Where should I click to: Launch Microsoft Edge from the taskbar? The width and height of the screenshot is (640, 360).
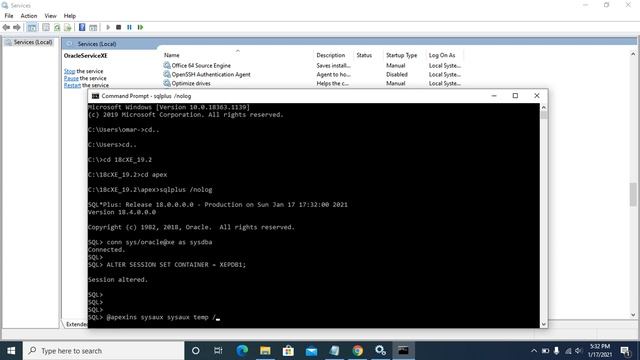[242, 351]
